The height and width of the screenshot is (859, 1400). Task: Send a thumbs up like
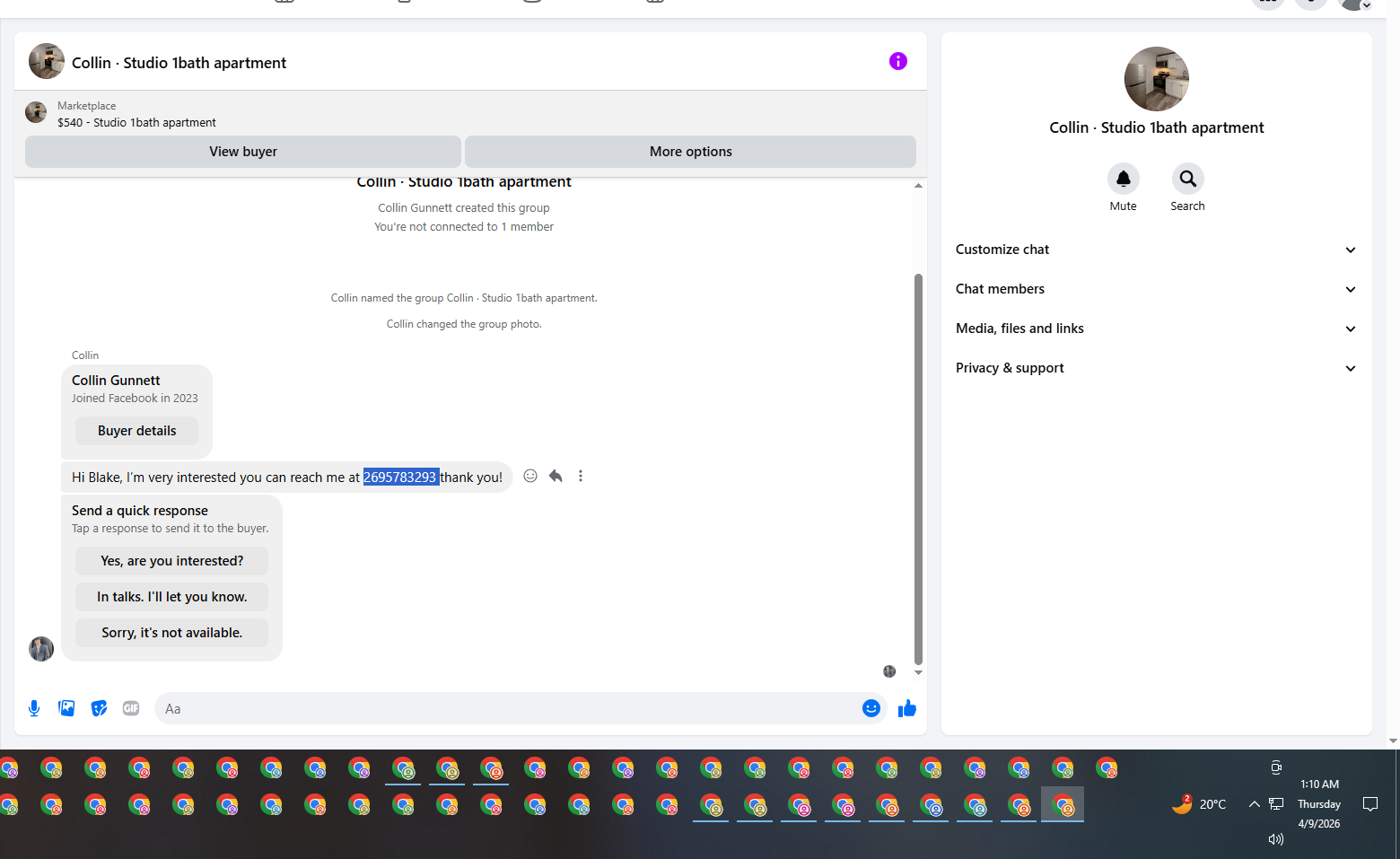click(x=907, y=708)
